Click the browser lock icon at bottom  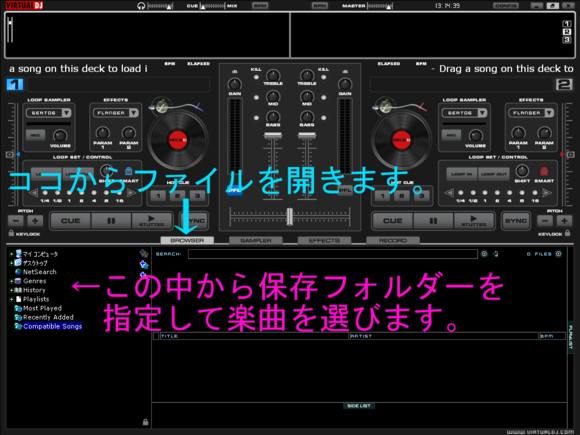145,422
